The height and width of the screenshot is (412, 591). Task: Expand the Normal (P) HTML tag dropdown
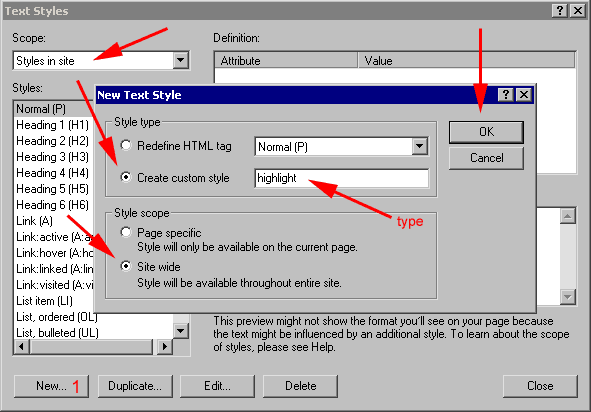tap(420, 146)
